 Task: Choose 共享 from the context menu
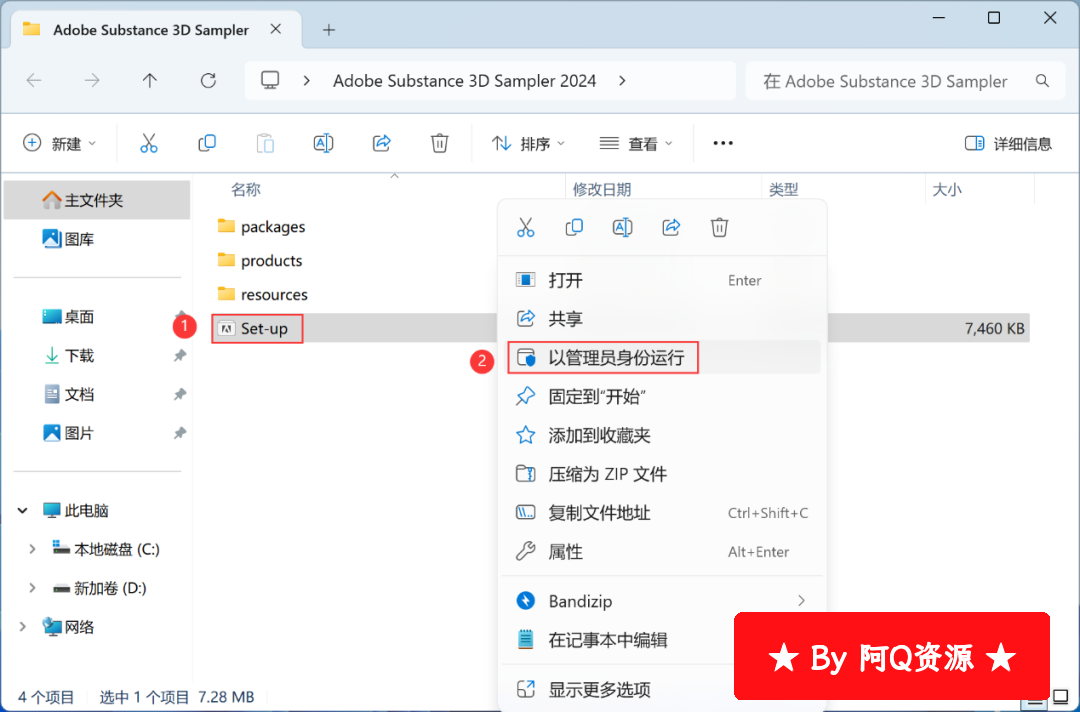coord(663,319)
